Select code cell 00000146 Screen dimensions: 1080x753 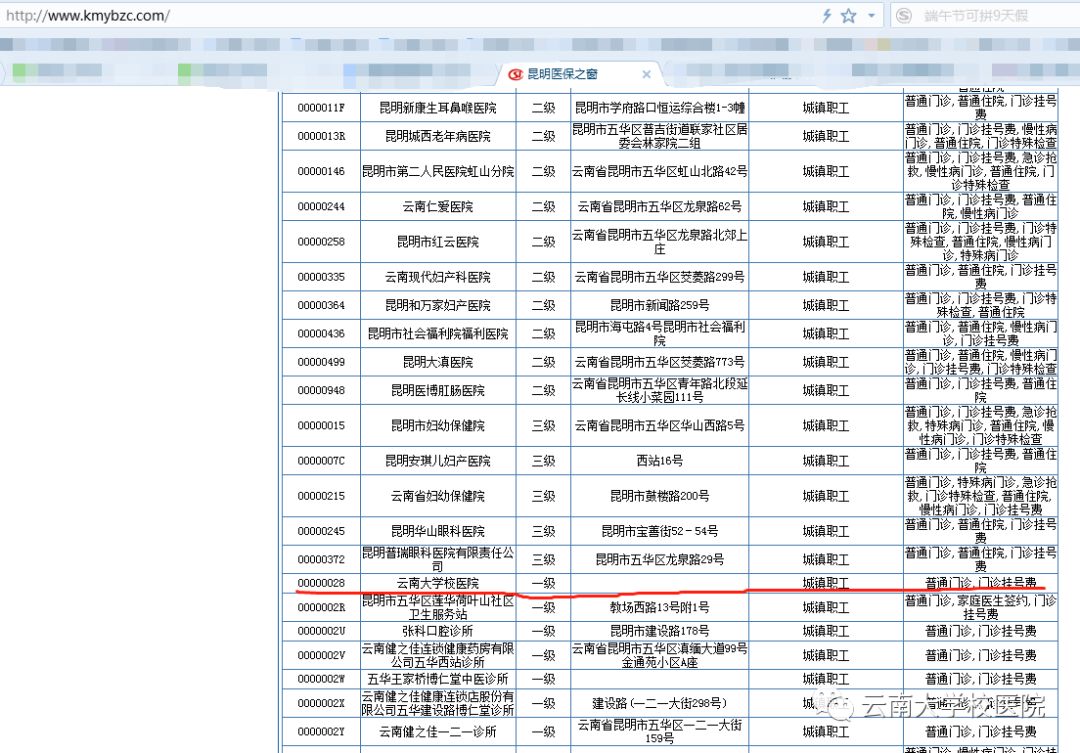321,171
